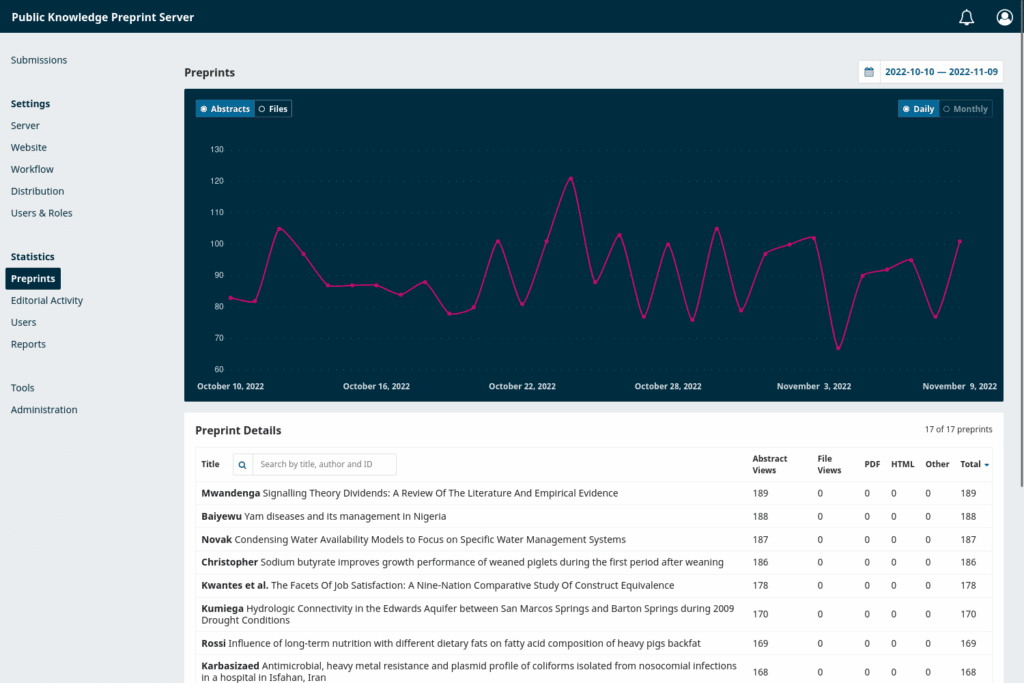This screenshot has height=683, width=1024.
Task: Go to Editorial Activity statistics
Action: pyautogui.click(x=46, y=300)
